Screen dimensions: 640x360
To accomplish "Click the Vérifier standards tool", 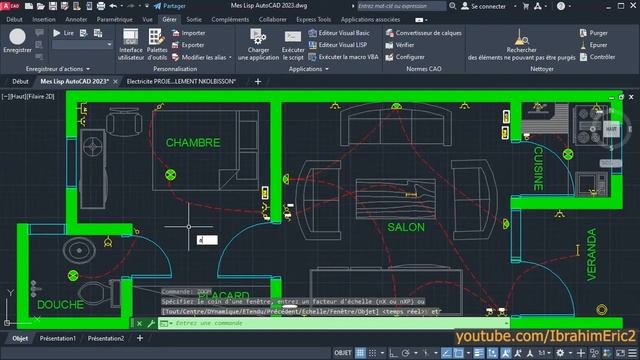I will pos(400,45).
